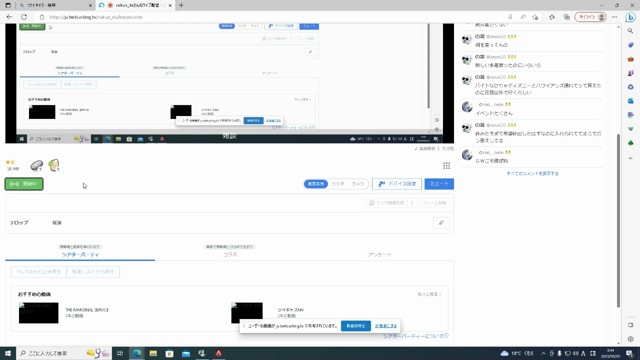
Task: Select the screen share mode pill
Action: click(x=316, y=184)
